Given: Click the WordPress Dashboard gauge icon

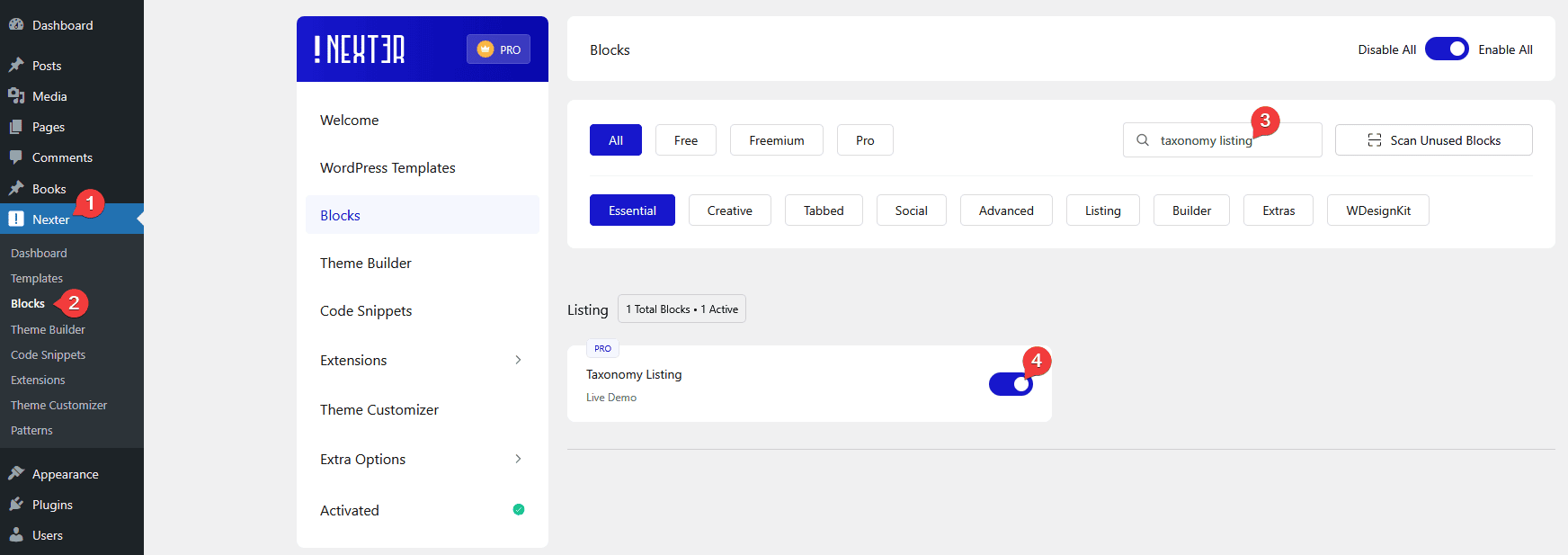Looking at the screenshot, I should pyautogui.click(x=16, y=25).
